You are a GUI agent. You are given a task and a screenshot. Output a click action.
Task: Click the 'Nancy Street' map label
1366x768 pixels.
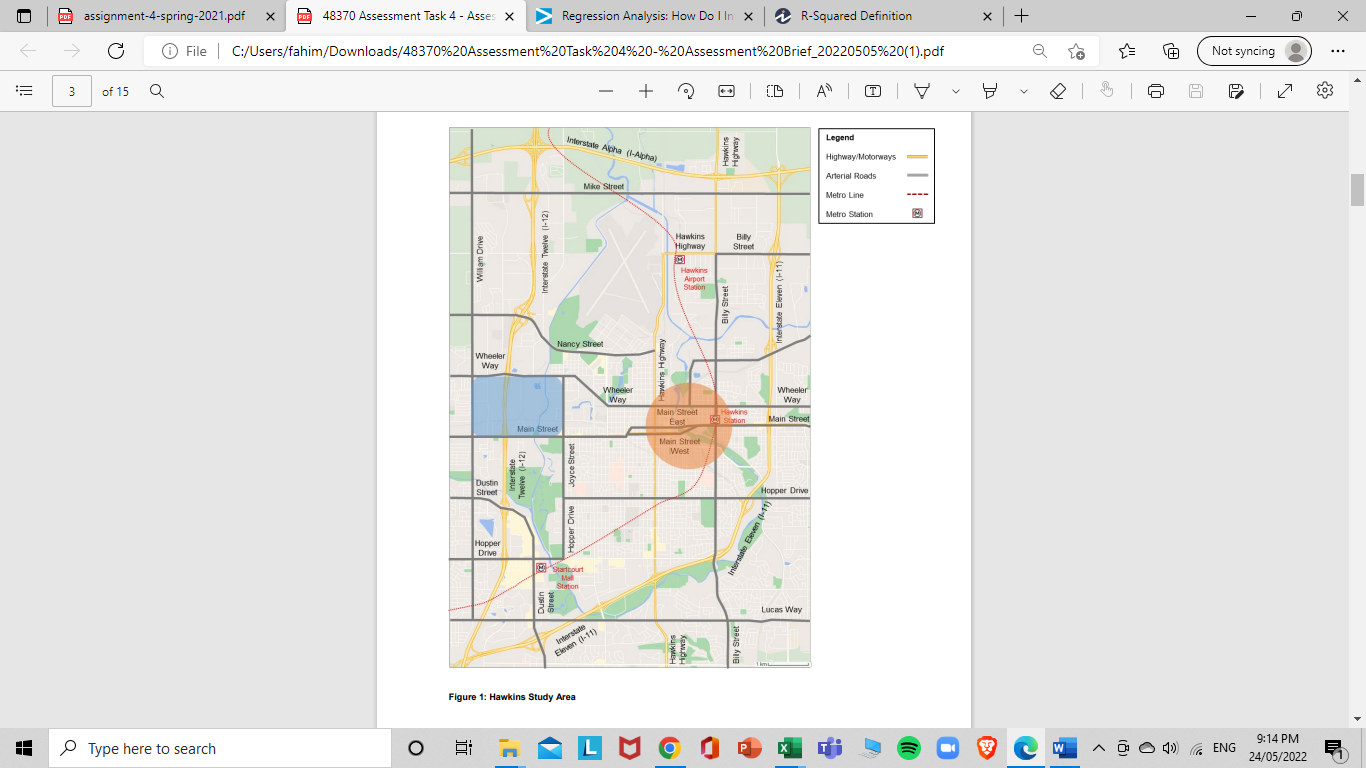[x=580, y=344]
